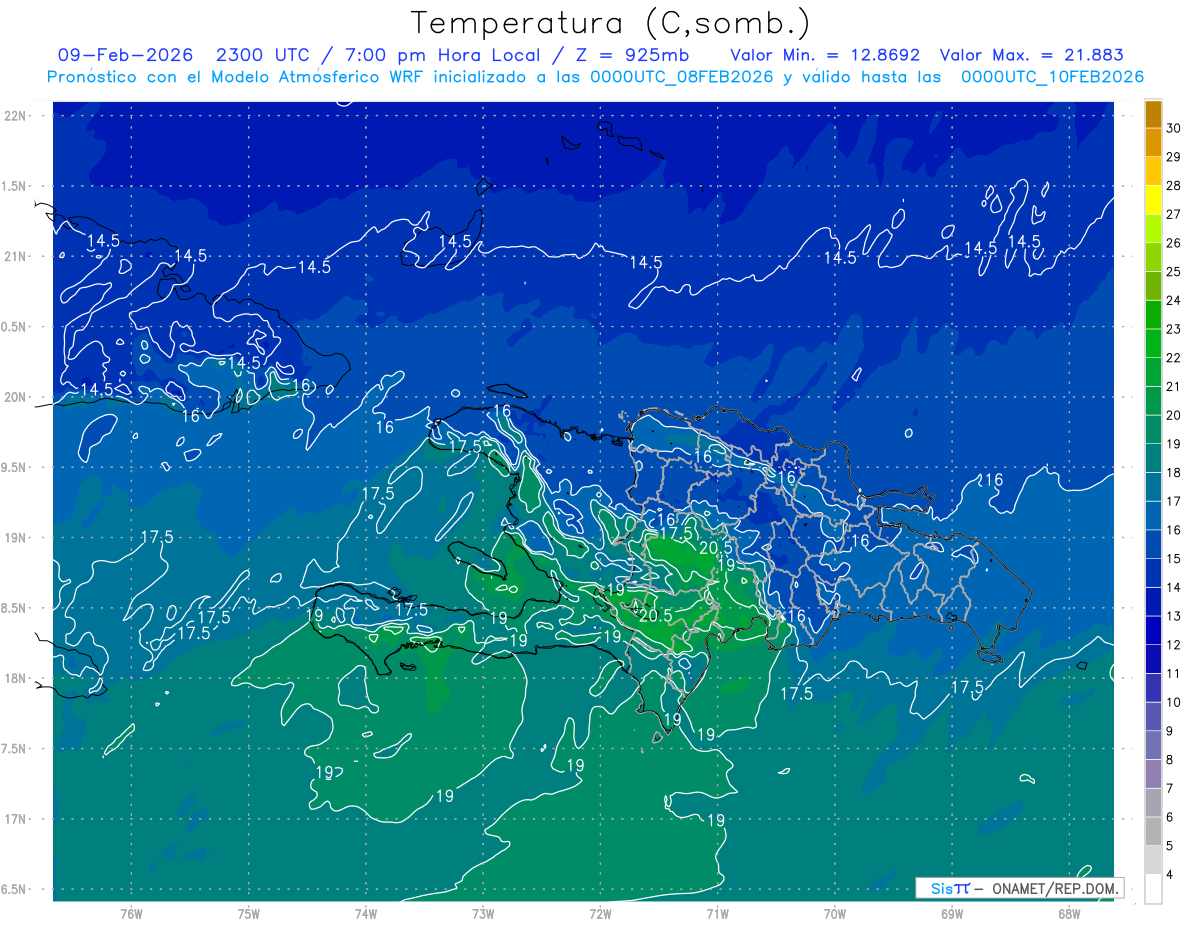Click the '76W' longitude axis label
The height and width of the screenshot is (927, 1200).
(x=131, y=914)
